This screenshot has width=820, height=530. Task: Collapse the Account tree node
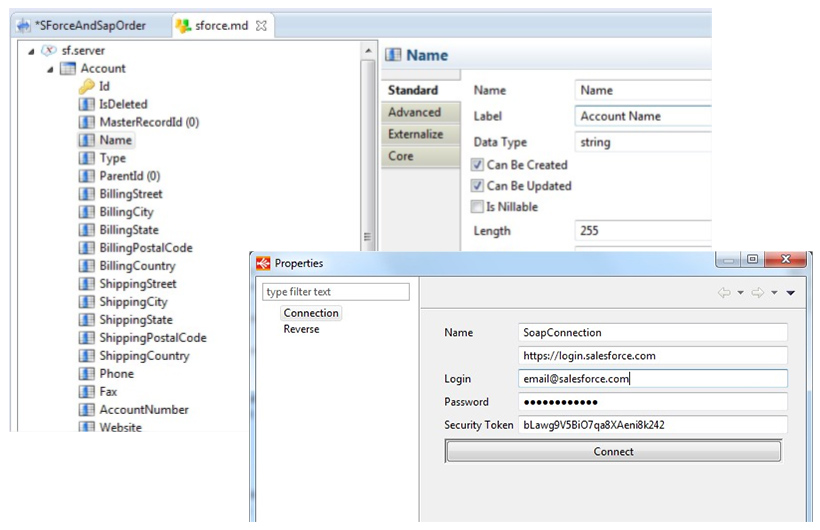50,69
